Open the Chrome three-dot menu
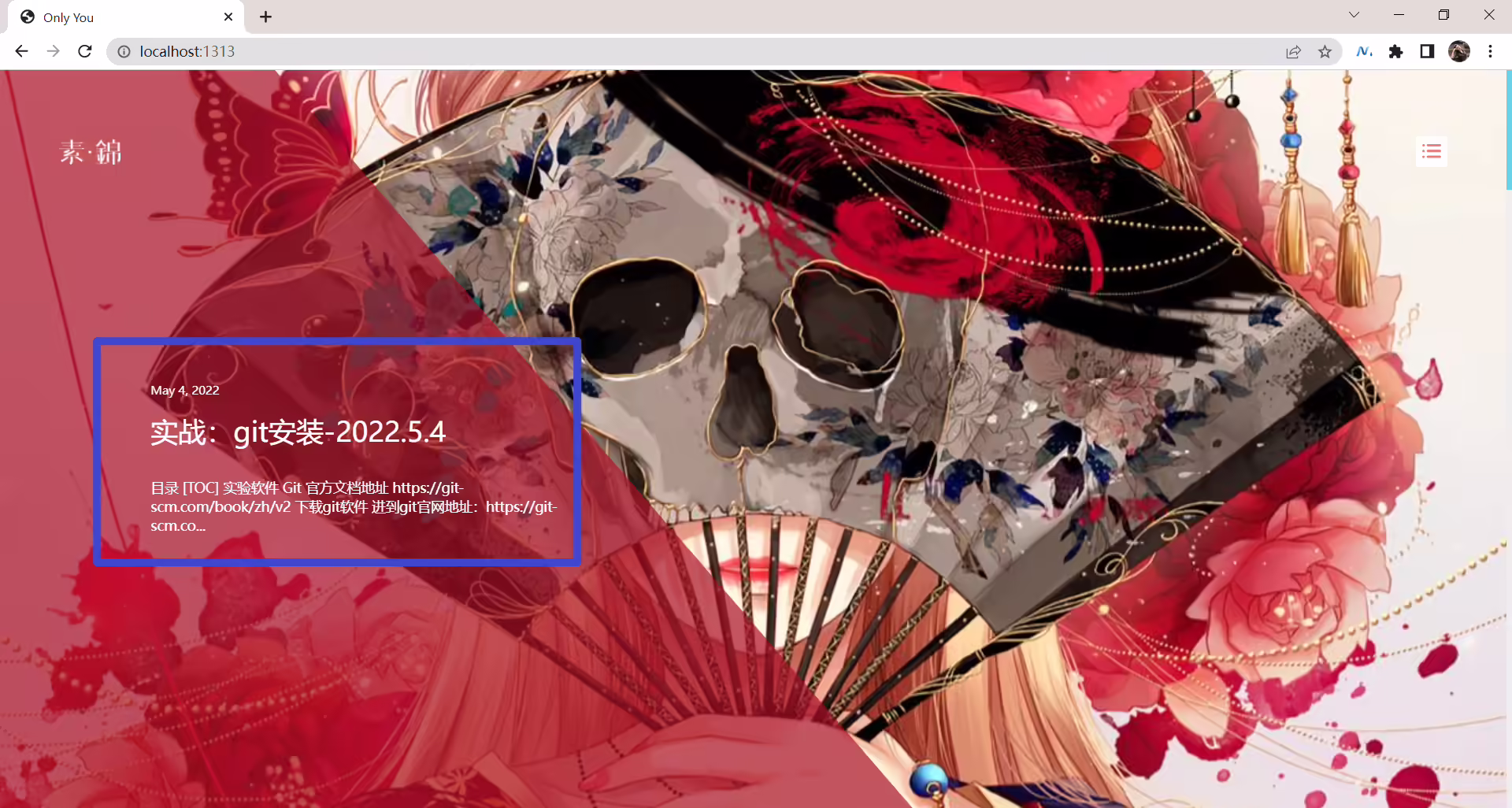 click(1490, 51)
